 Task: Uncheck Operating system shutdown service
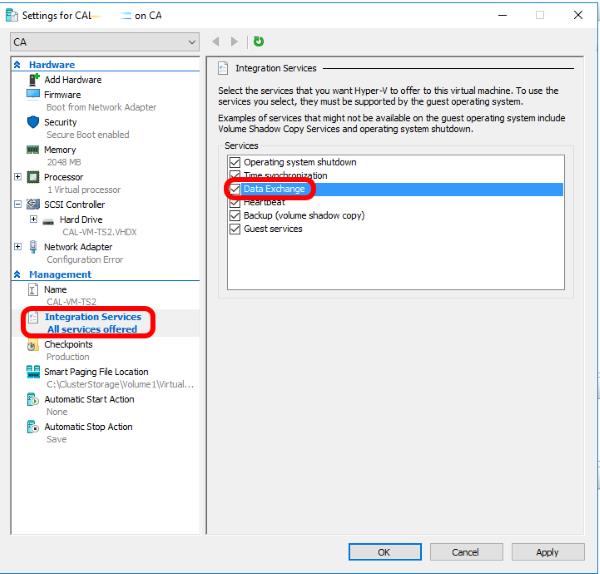[x=236, y=163]
